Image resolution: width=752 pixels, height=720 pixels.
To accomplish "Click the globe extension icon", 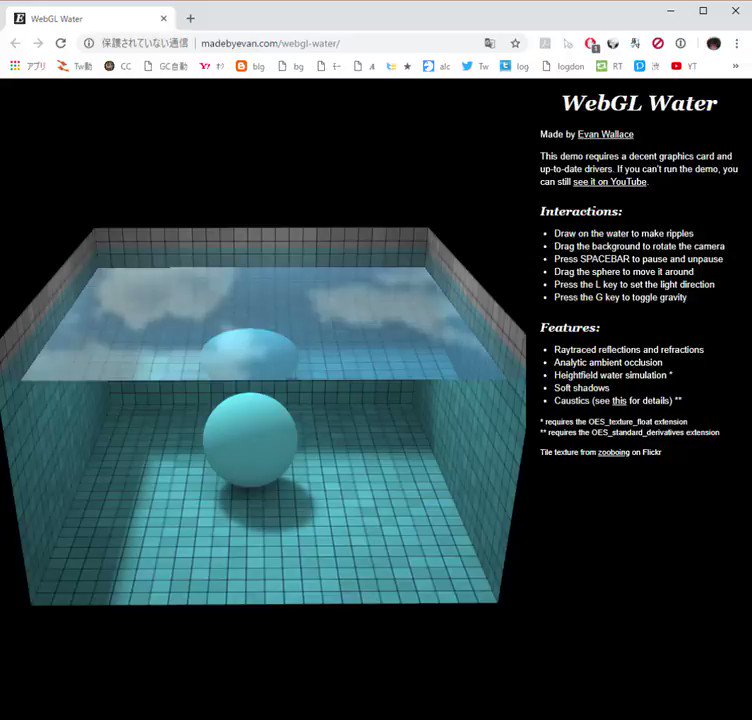I will click(613, 44).
